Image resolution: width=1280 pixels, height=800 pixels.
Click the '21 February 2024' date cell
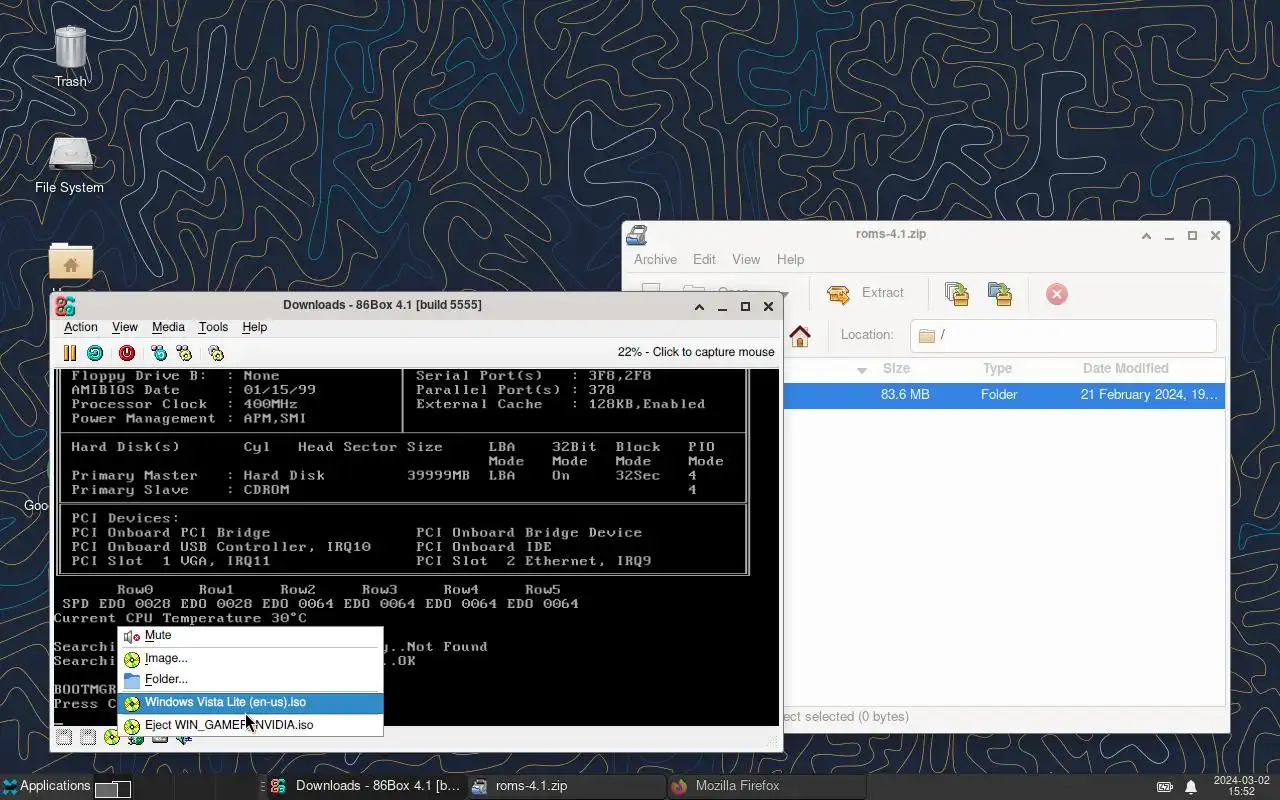(x=1149, y=395)
